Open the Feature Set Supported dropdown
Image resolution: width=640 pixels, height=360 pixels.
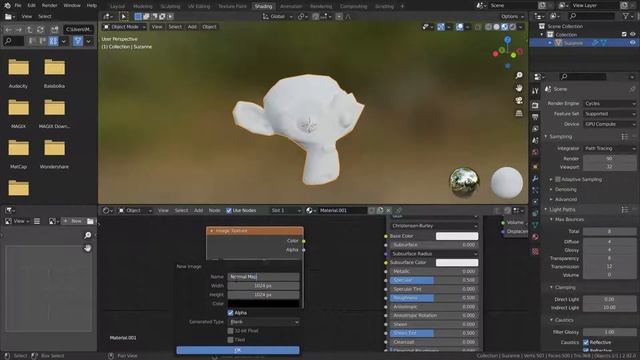[x=610, y=114]
